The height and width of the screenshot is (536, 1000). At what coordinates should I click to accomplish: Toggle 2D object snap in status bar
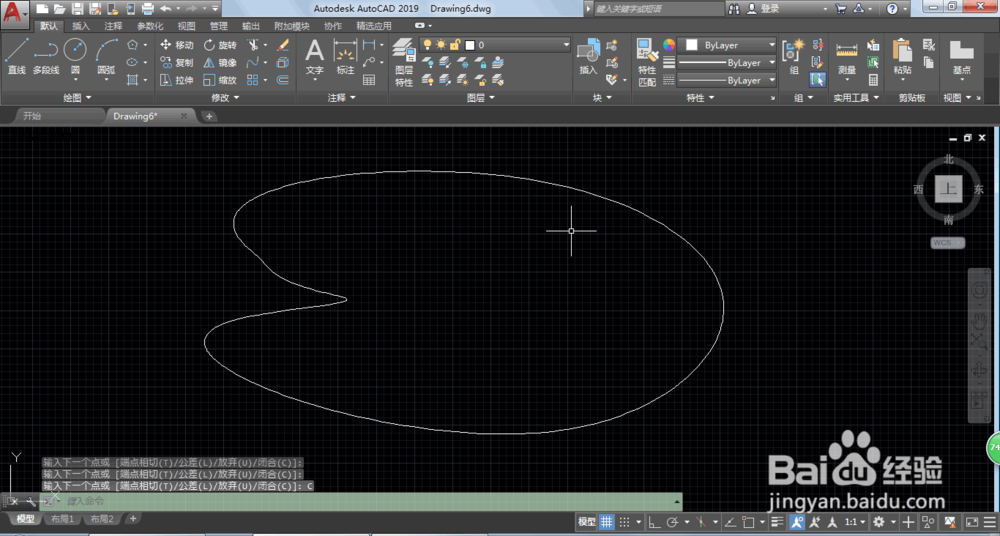pos(749,522)
